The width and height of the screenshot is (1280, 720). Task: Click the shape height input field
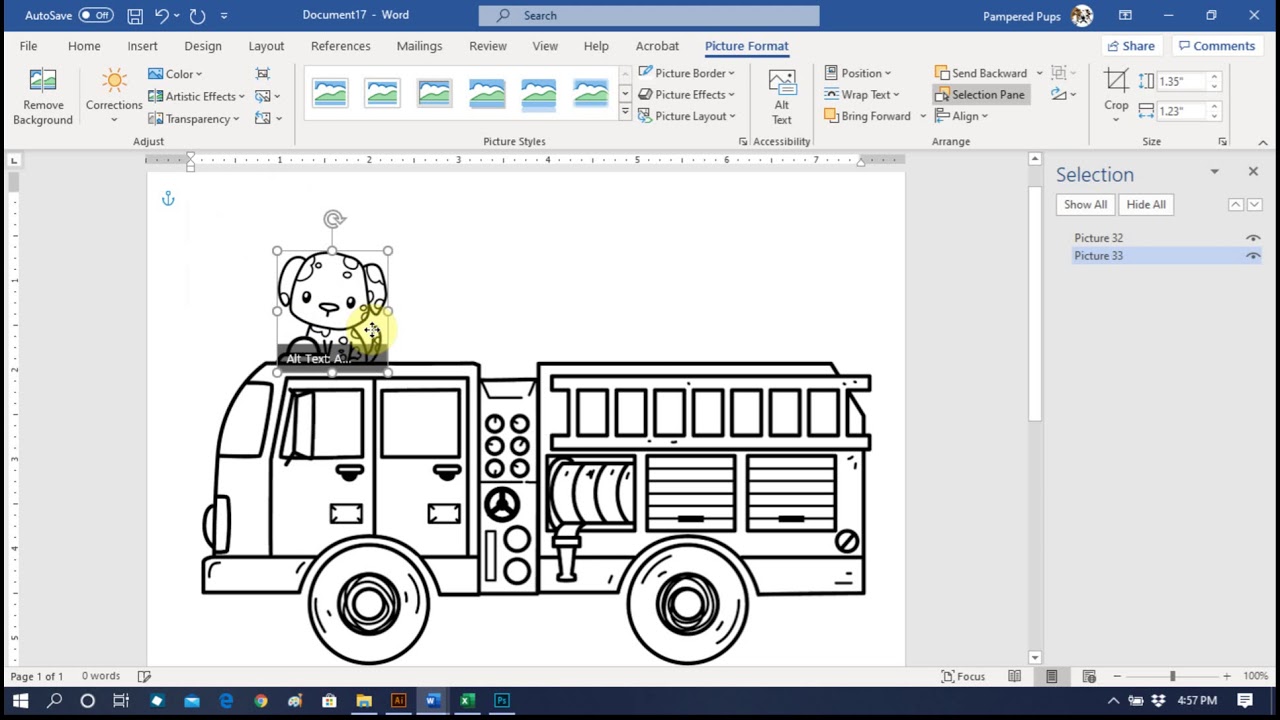[1182, 81]
